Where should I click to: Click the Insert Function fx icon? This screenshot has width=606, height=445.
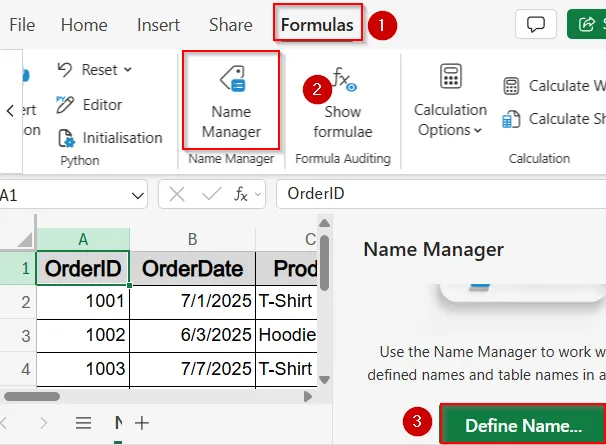pos(241,194)
